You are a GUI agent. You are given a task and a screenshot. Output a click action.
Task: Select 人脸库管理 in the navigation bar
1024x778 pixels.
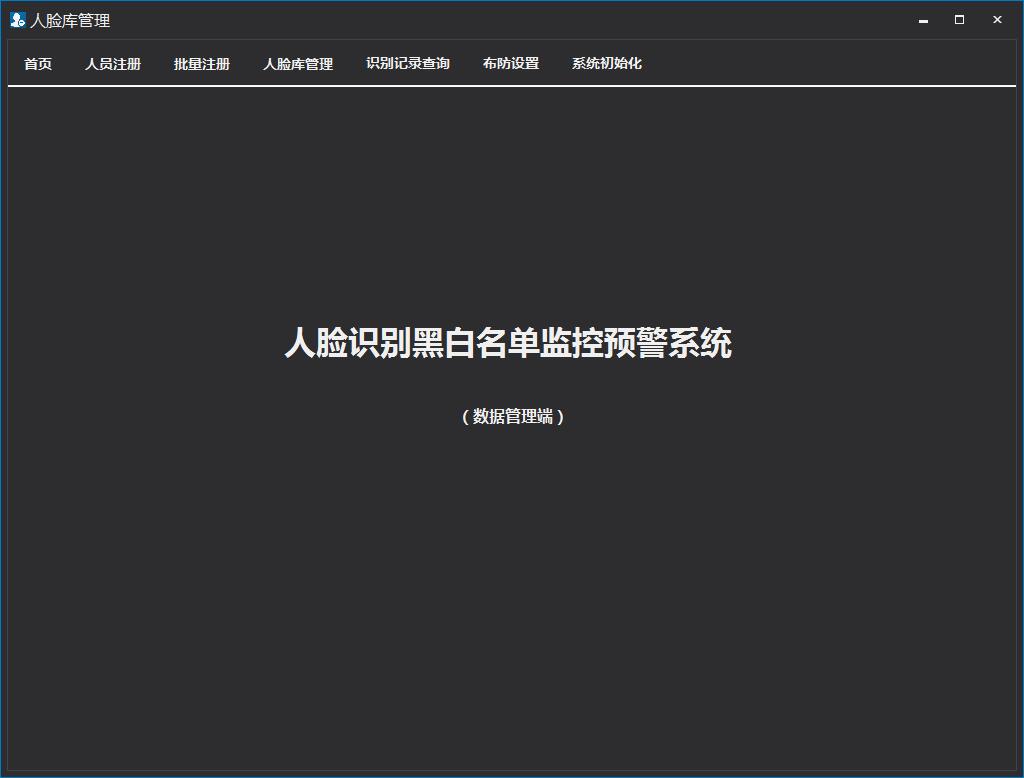pyautogui.click(x=298, y=63)
